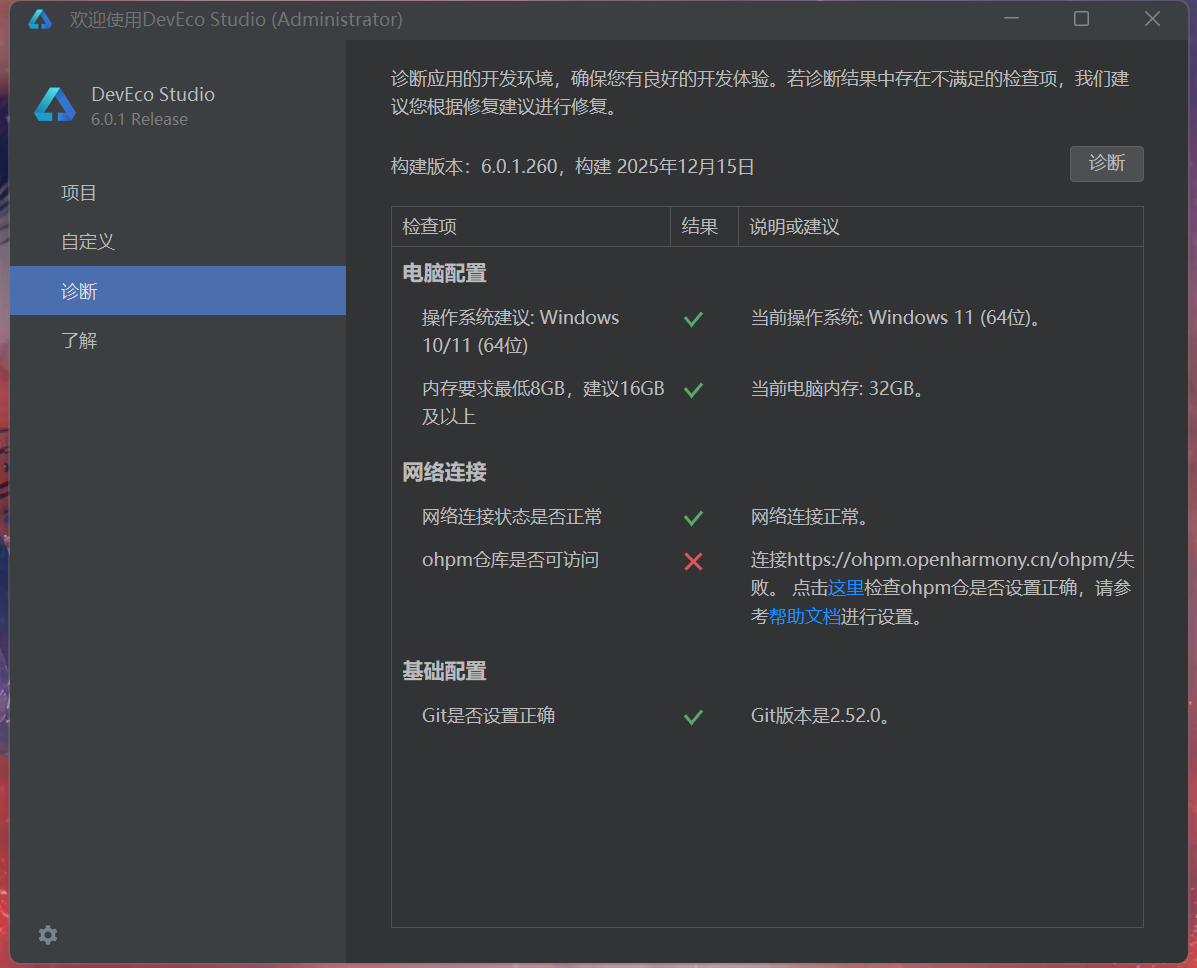Click Git是否设置正确 check item
The image size is (1197, 968).
click(488, 716)
